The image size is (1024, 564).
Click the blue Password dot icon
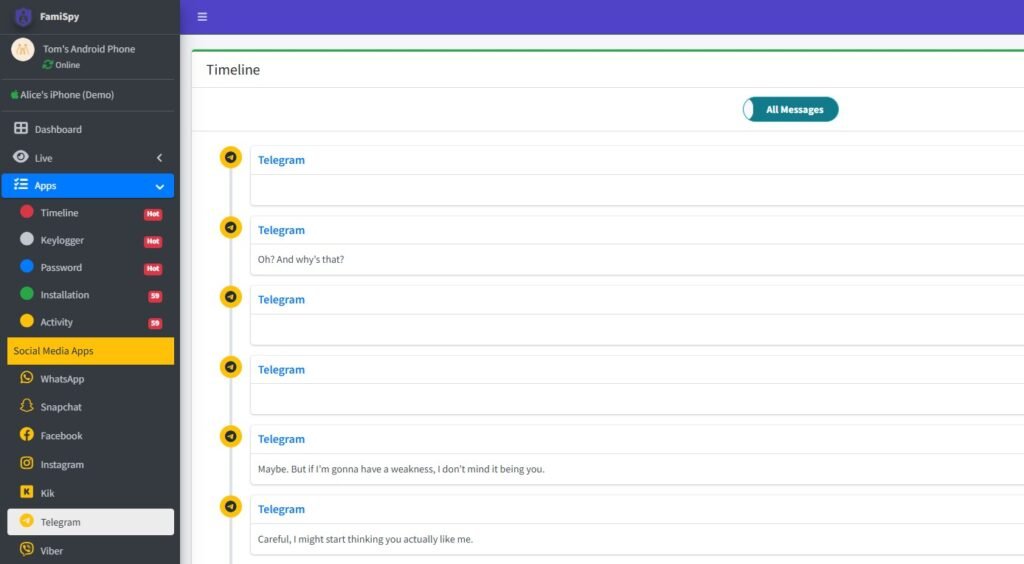click(27, 266)
